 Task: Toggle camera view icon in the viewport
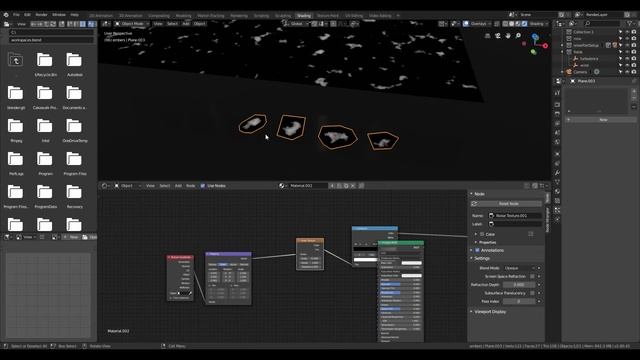point(498,36)
